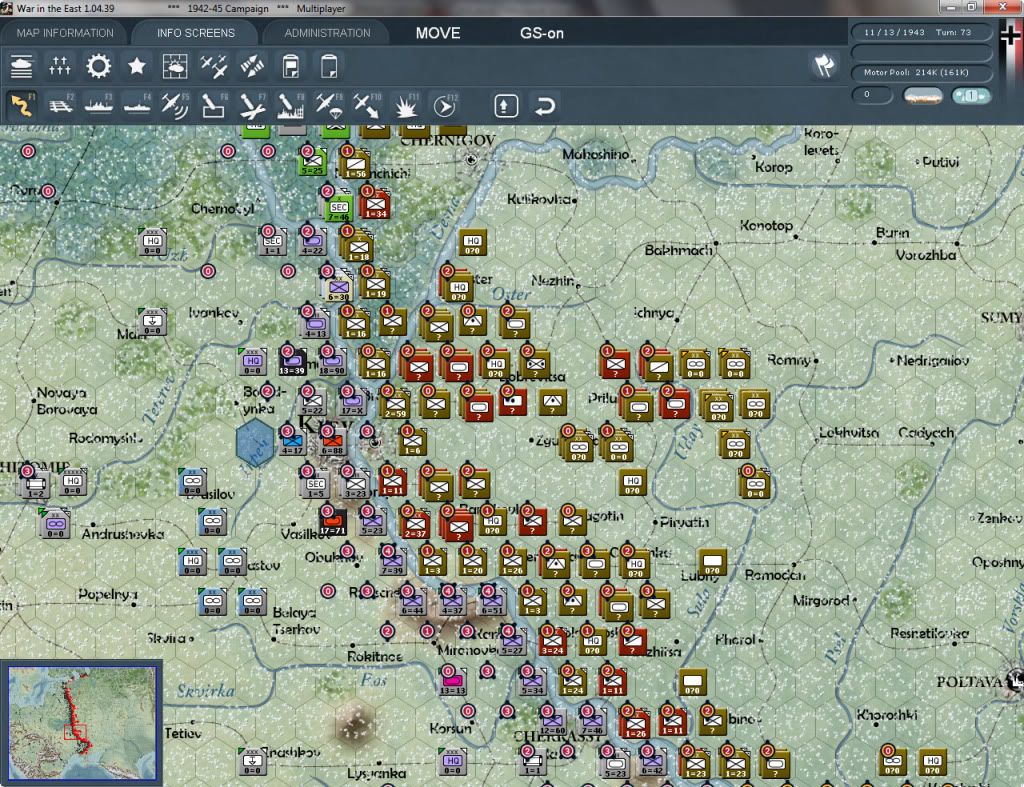The image size is (1024, 787).
Task: Select the unit counter 17=X
Action: (x=352, y=402)
